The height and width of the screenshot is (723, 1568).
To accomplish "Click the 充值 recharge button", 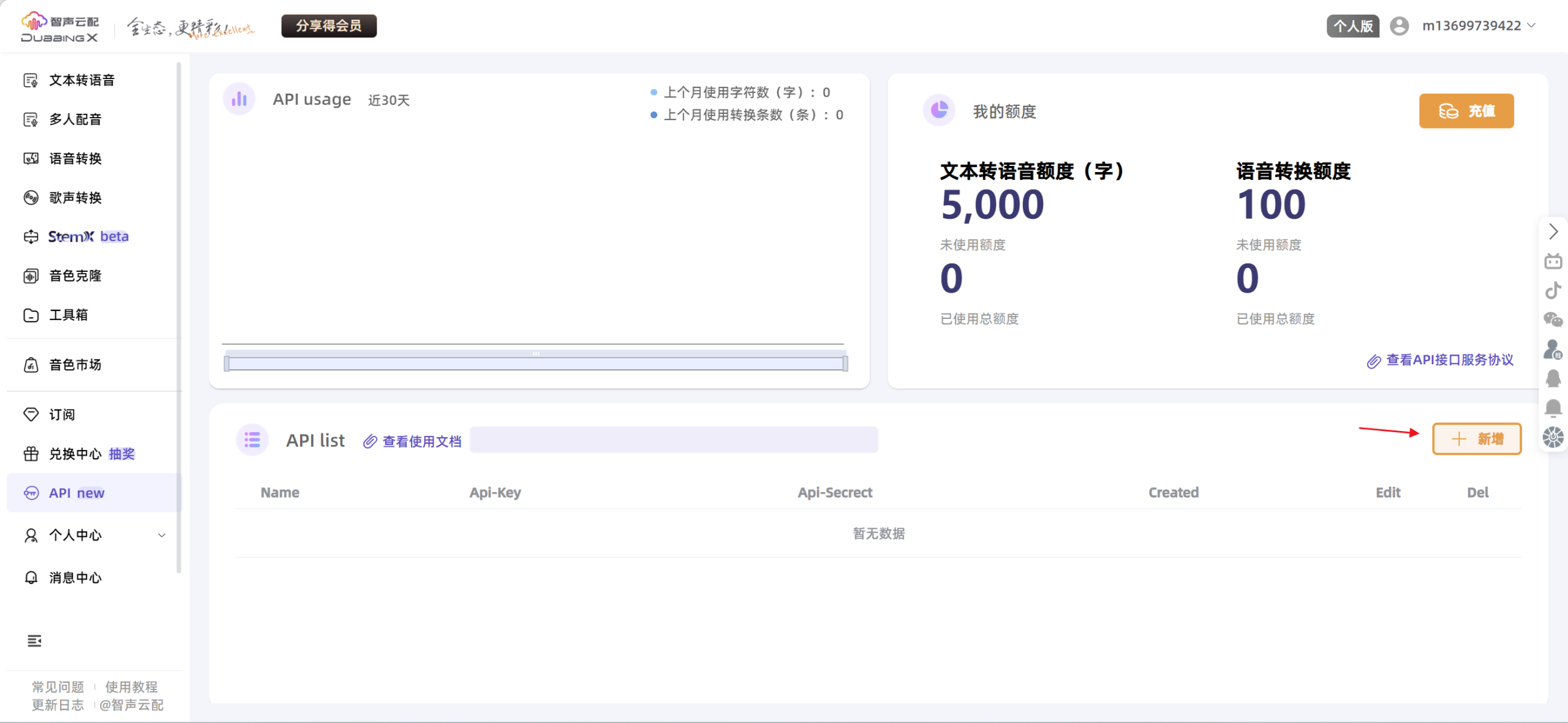I will pos(1466,111).
